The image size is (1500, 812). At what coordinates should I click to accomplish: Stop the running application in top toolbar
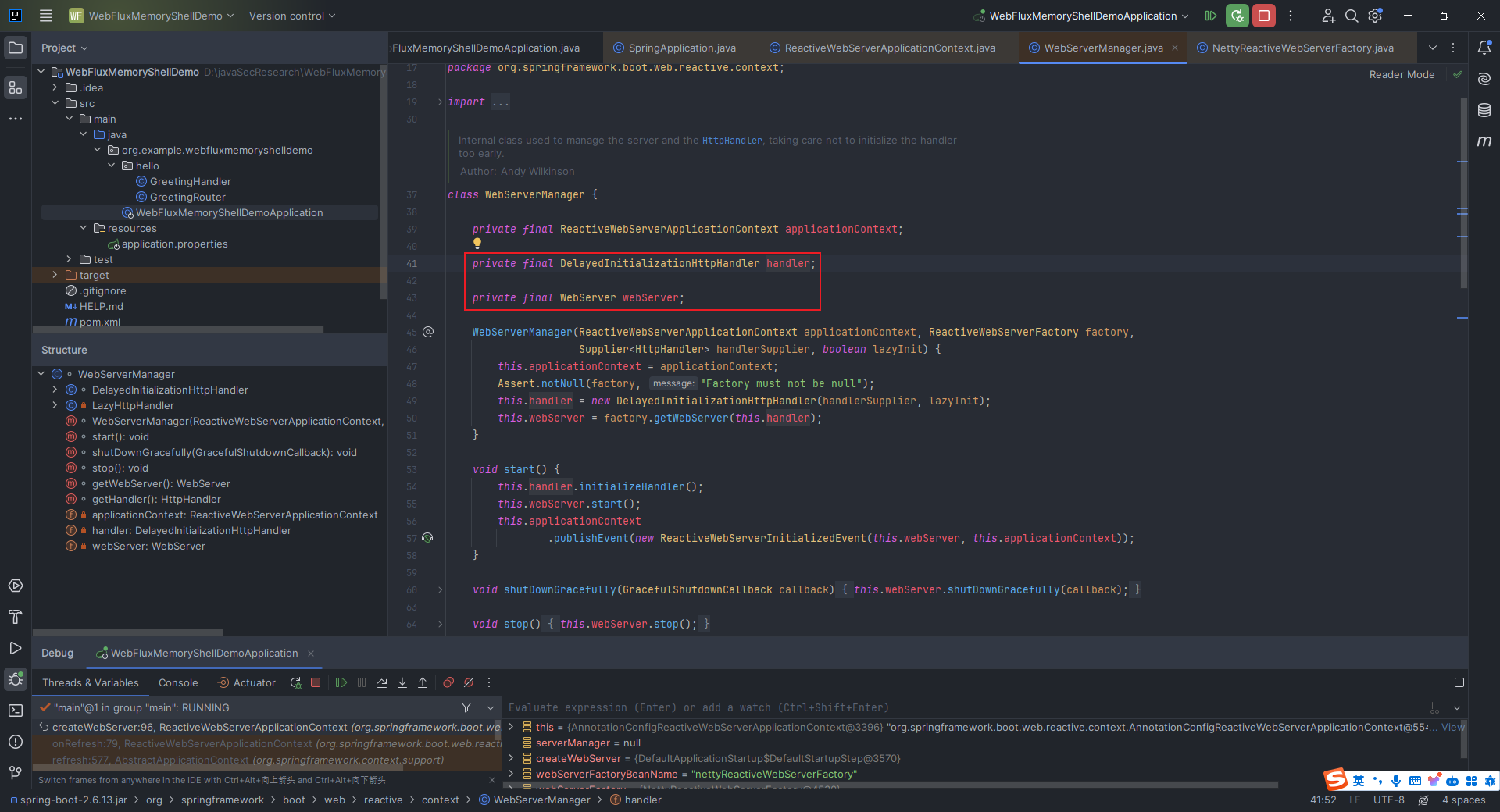pos(1264,16)
